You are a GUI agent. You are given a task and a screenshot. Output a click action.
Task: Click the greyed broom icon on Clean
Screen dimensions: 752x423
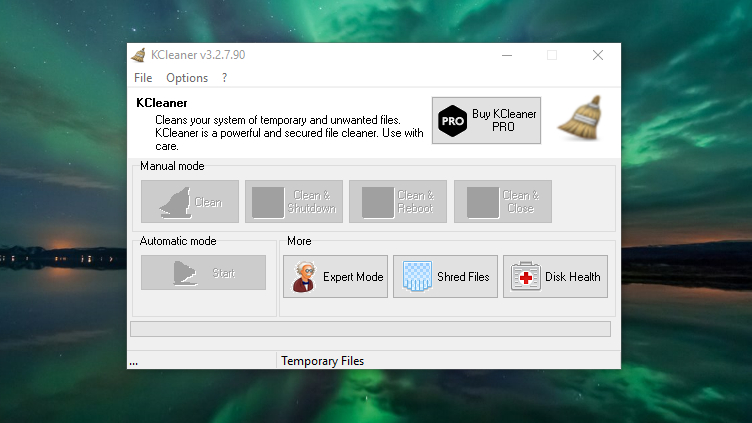(x=176, y=203)
